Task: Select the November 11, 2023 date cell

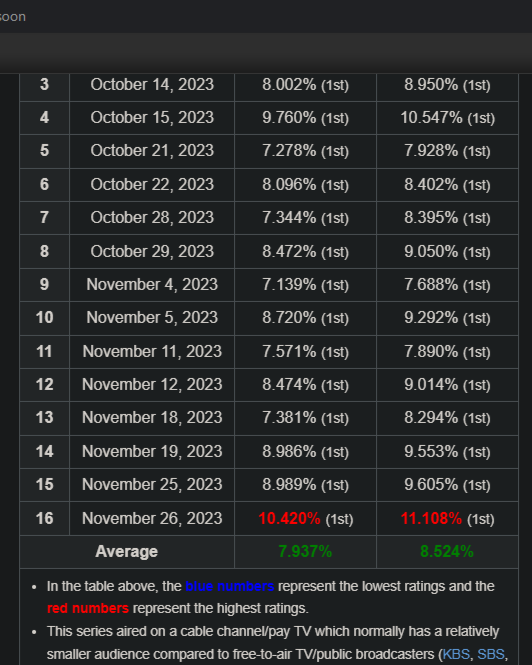Action: (x=152, y=352)
